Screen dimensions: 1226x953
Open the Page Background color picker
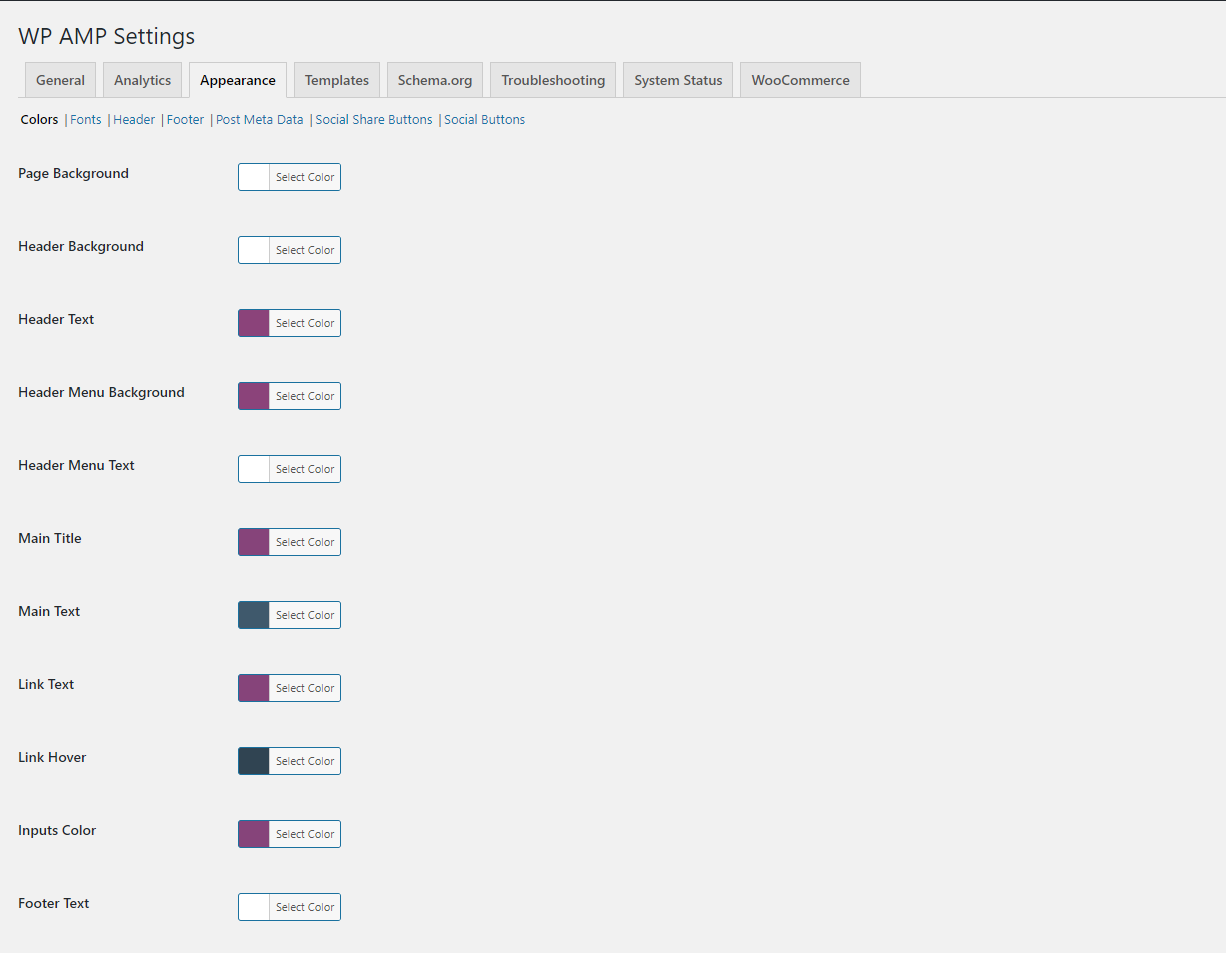[x=289, y=177]
